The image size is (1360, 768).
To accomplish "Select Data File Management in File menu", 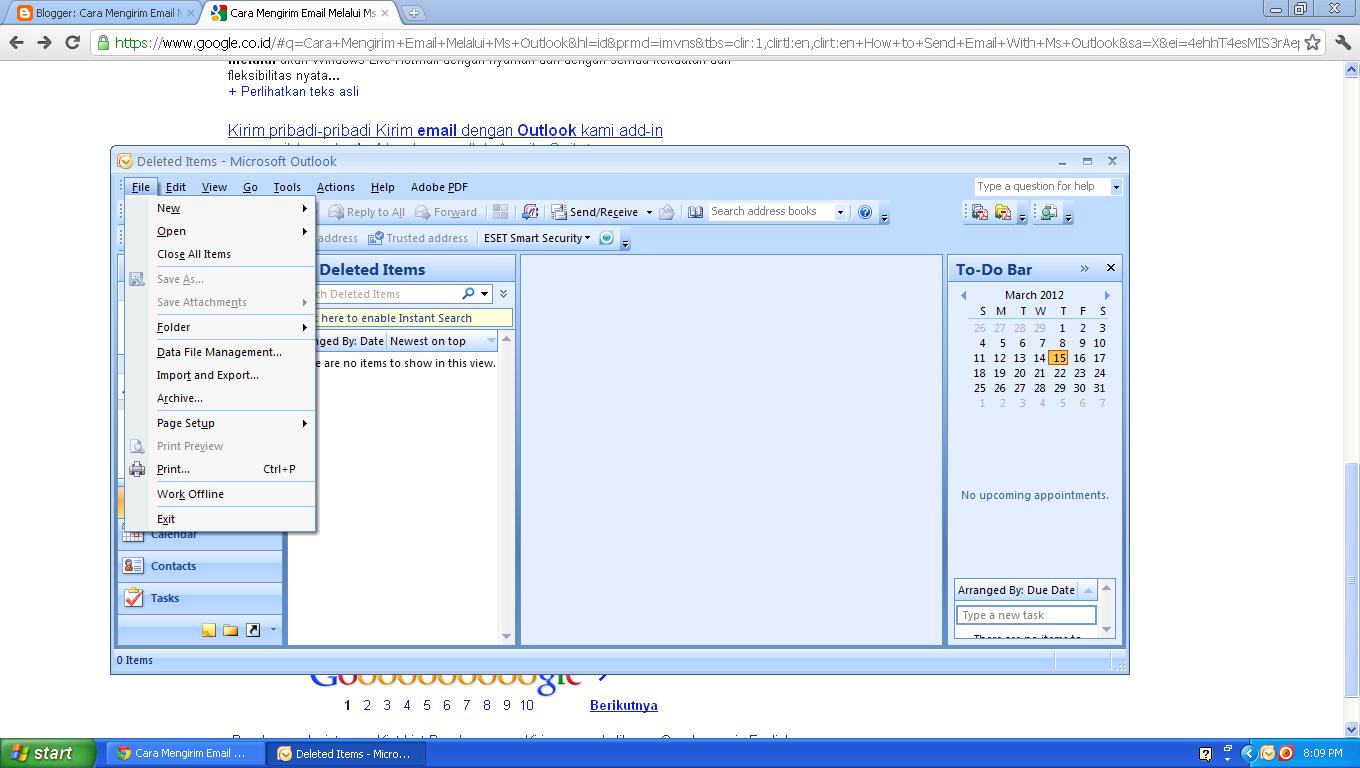I will [x=220, y=352].
